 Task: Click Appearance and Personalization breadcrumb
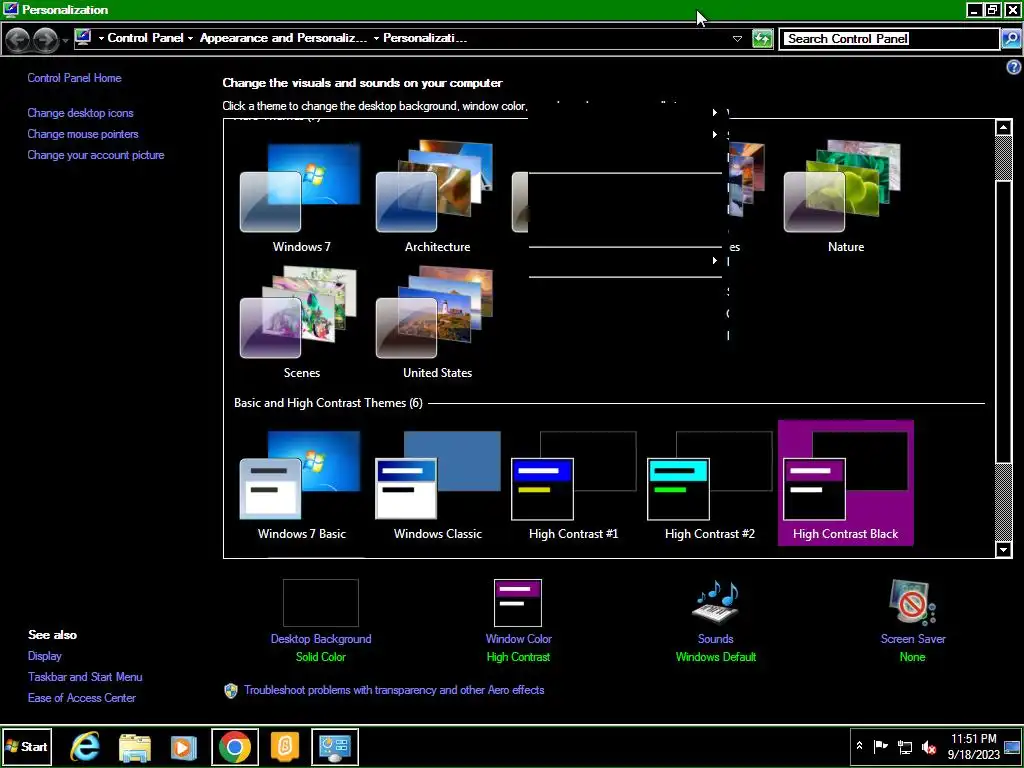pyautogui.click(x=283, y=38)
